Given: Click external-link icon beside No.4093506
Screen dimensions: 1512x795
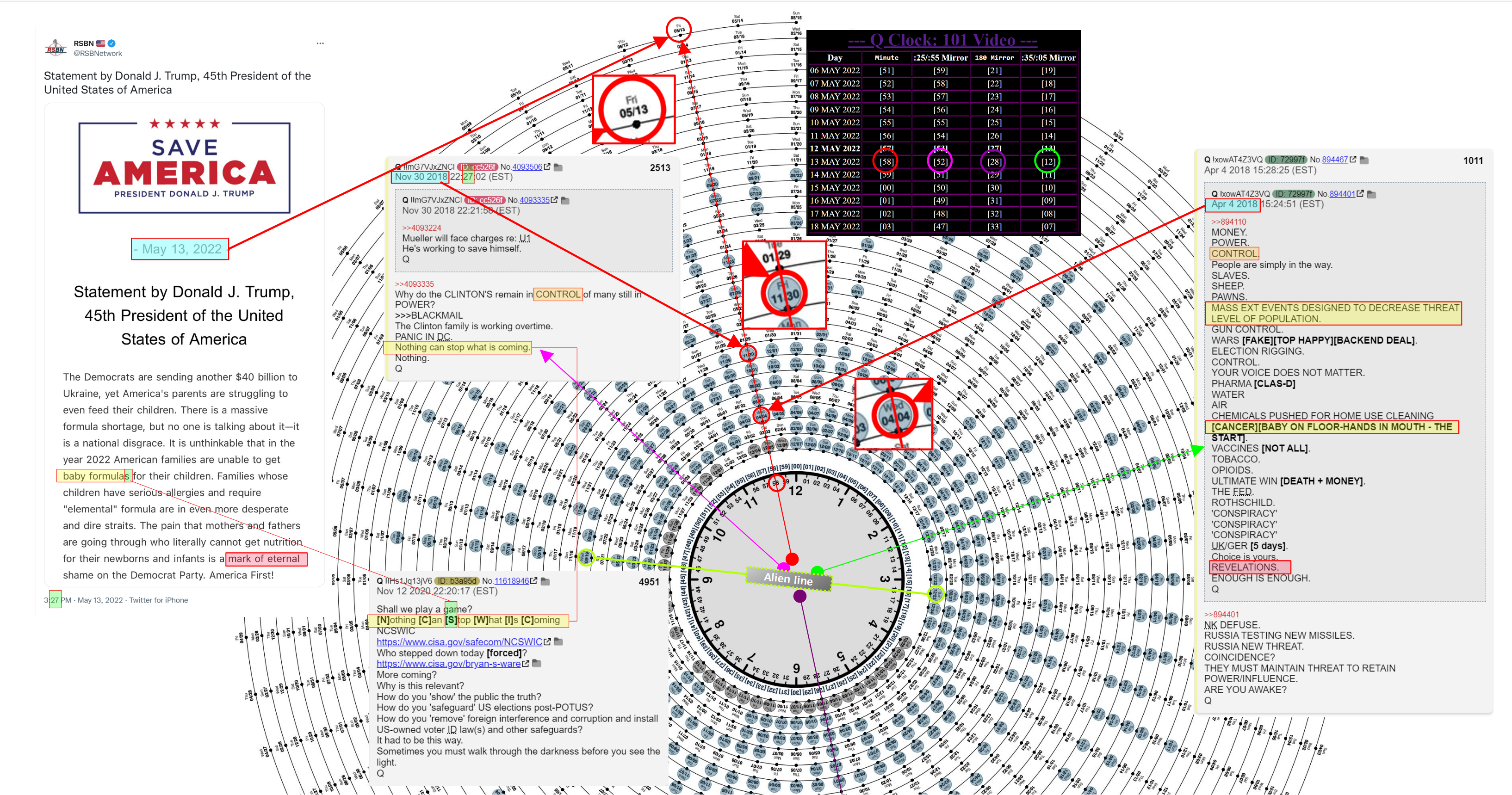Looking at the screenshot, I should [x=547, y=166].
